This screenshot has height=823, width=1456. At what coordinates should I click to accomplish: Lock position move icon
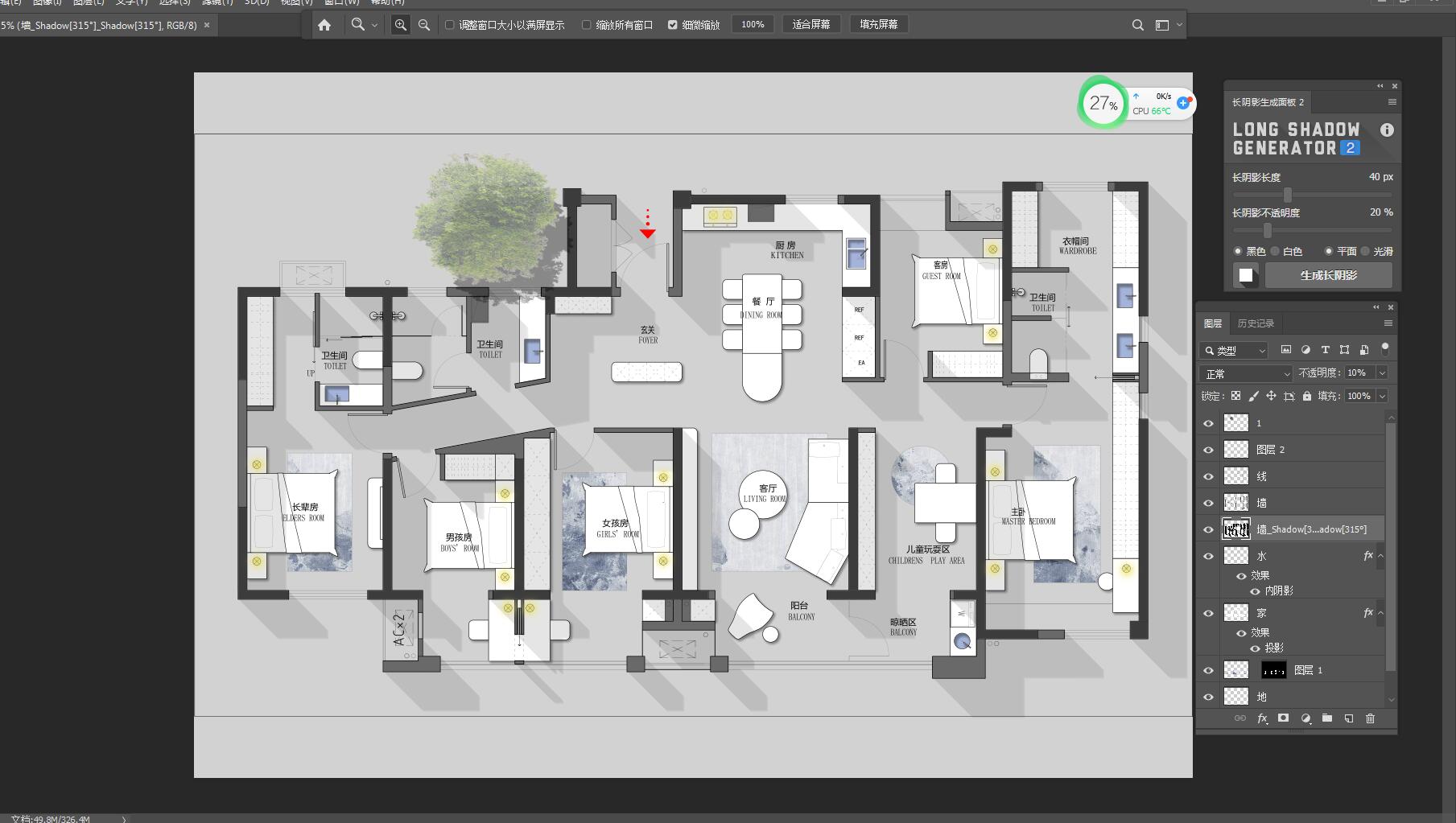(x=1271, y=396)
